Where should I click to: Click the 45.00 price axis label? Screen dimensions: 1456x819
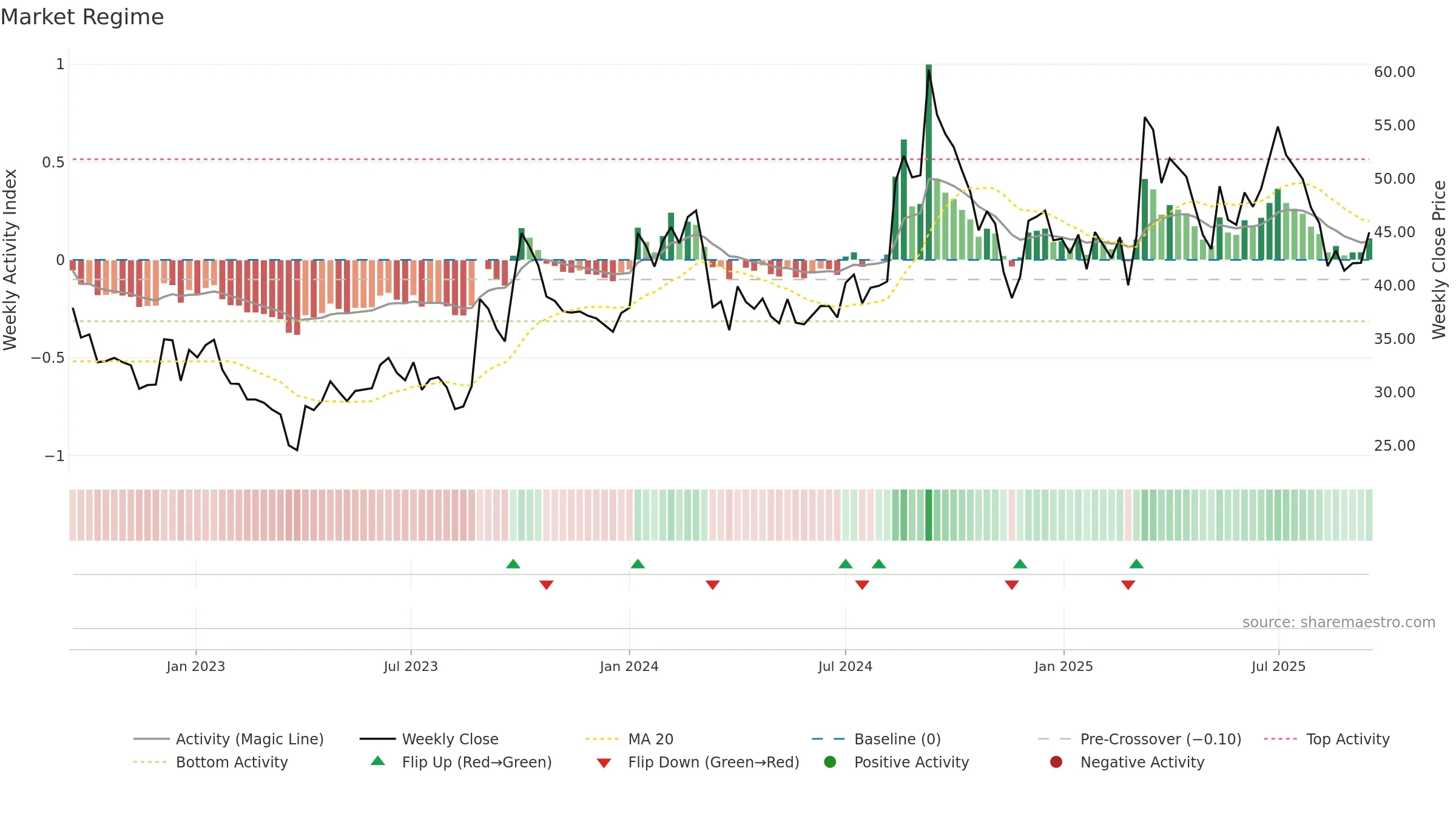coord(1395,232)
